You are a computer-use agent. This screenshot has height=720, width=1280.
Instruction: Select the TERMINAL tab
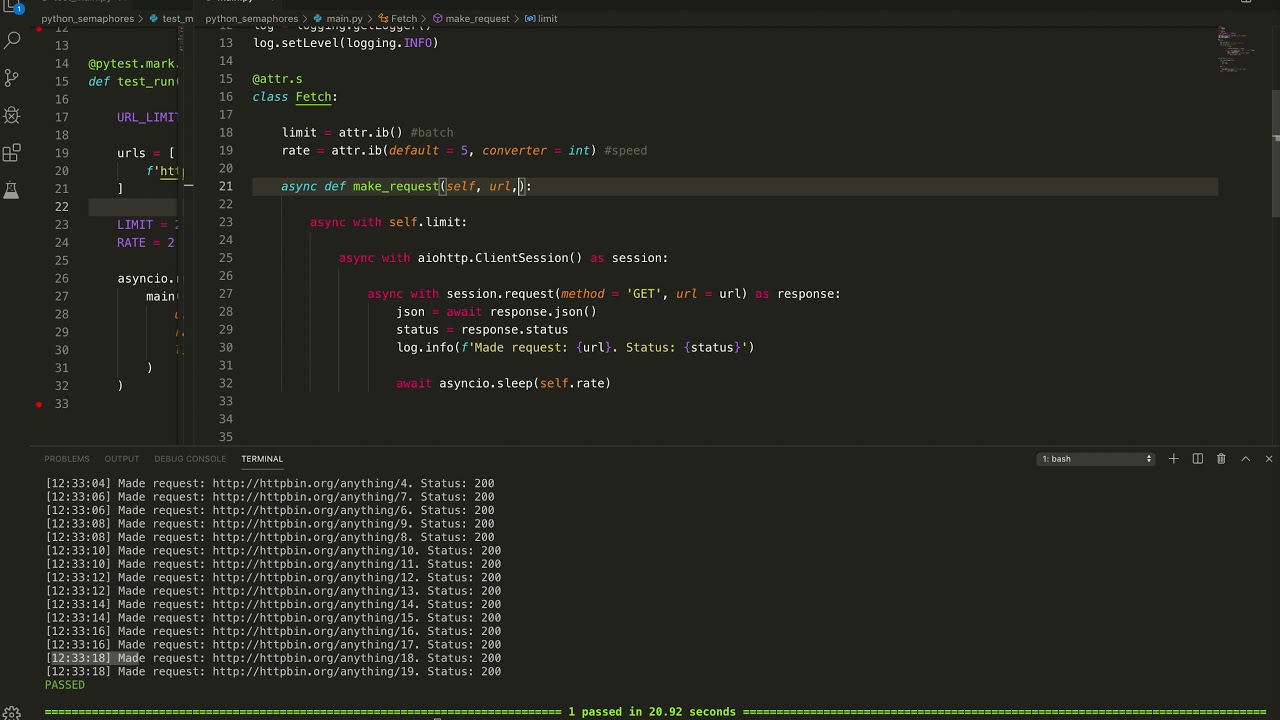(x=262, y=459)
